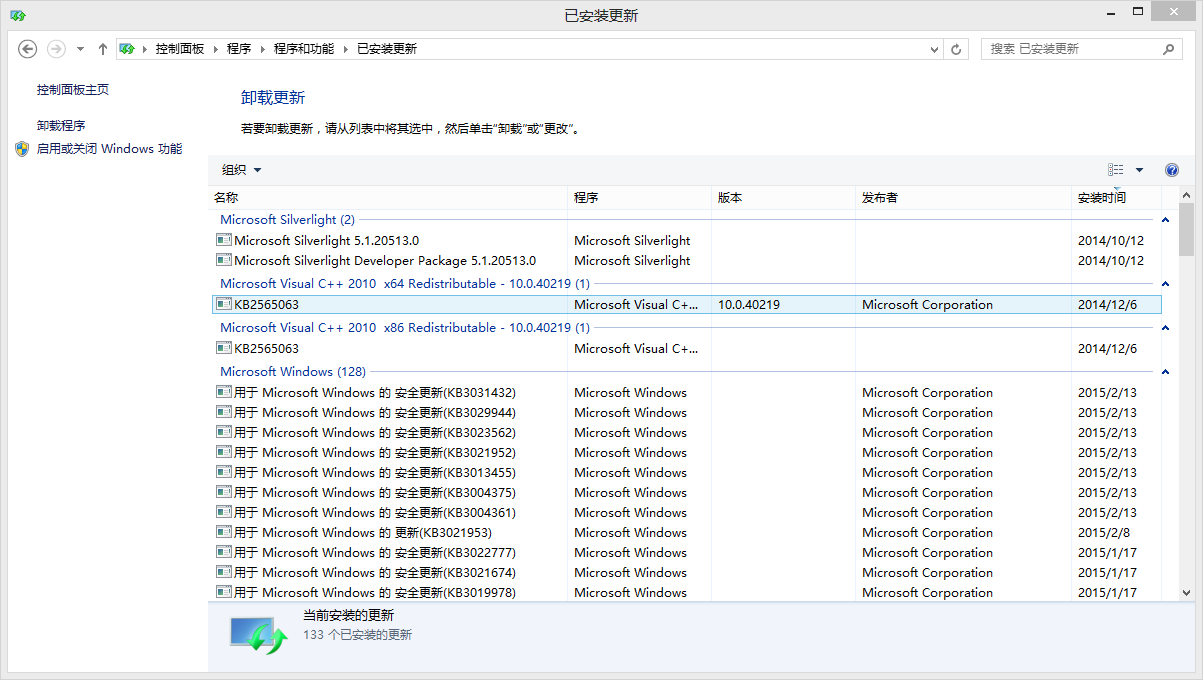The image size is (1203, 680).
Task: Select the KB3031432 security update
Action: click(687, 393)
